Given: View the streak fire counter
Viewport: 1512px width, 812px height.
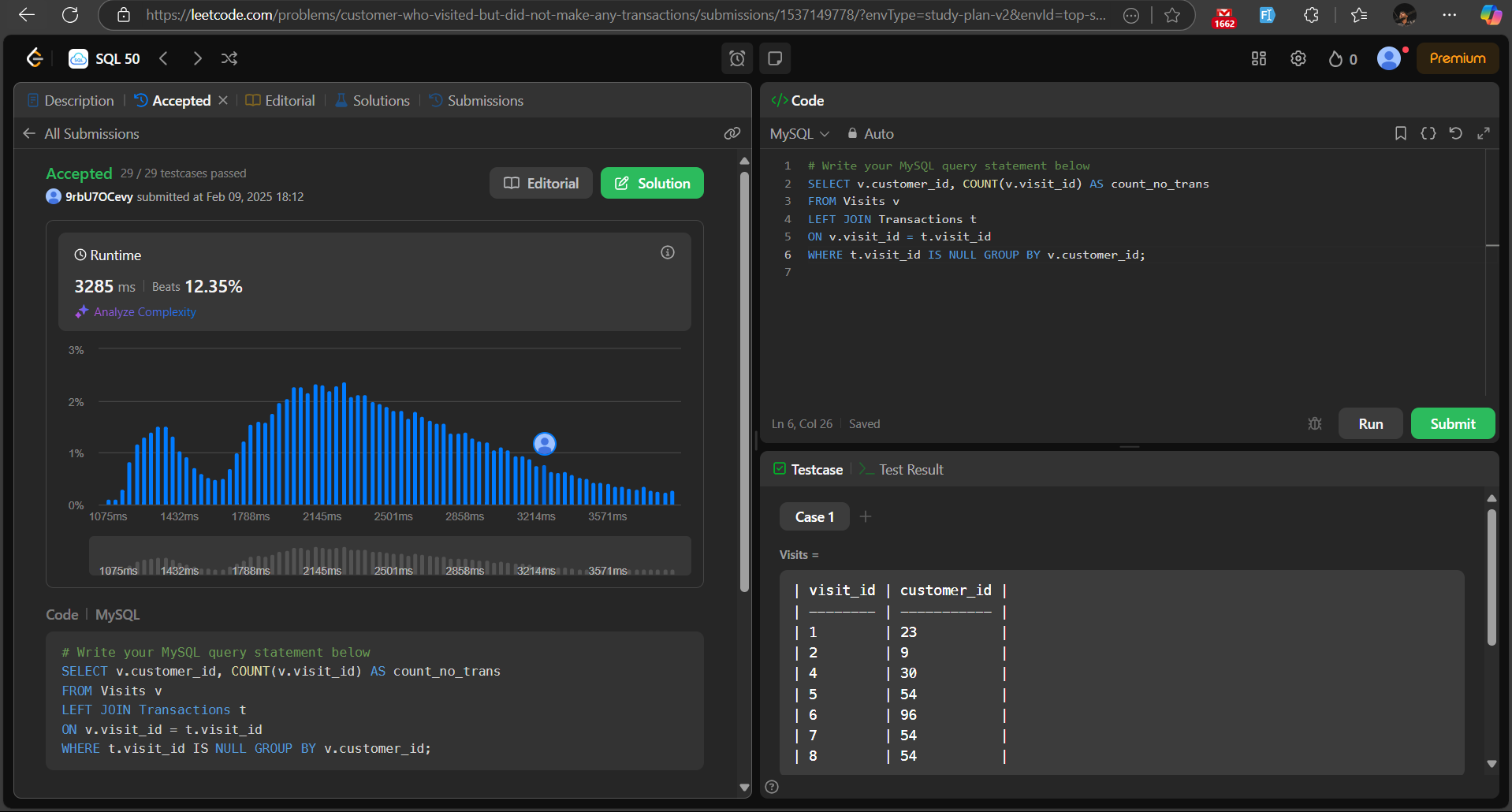Looking at the screenshot, I should tap(1343, 59).
